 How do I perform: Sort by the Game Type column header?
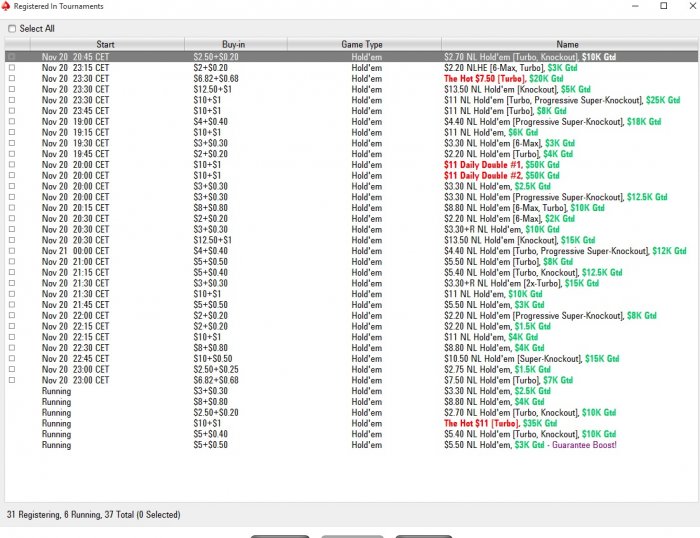pos(364,44)
